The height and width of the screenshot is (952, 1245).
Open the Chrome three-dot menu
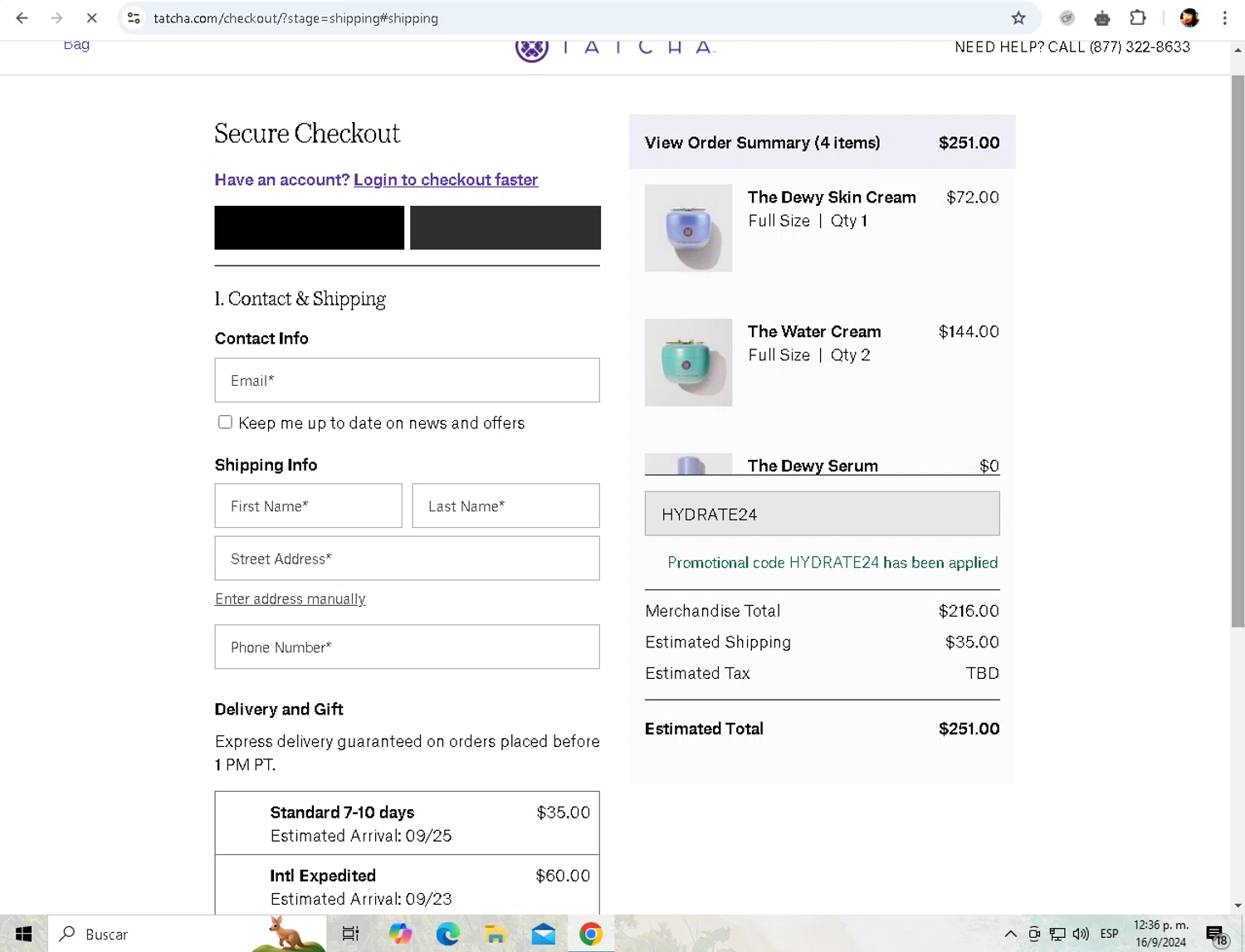pos(1224,17)
